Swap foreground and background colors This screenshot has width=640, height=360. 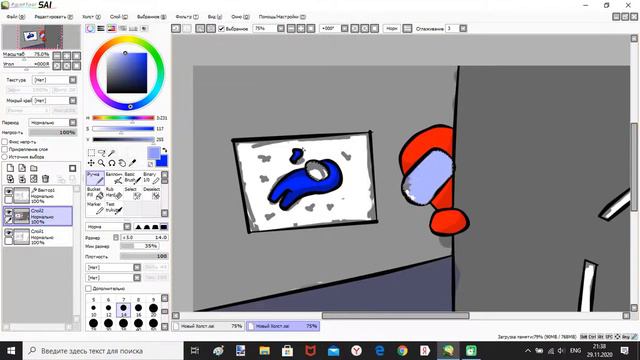point(164,150)
